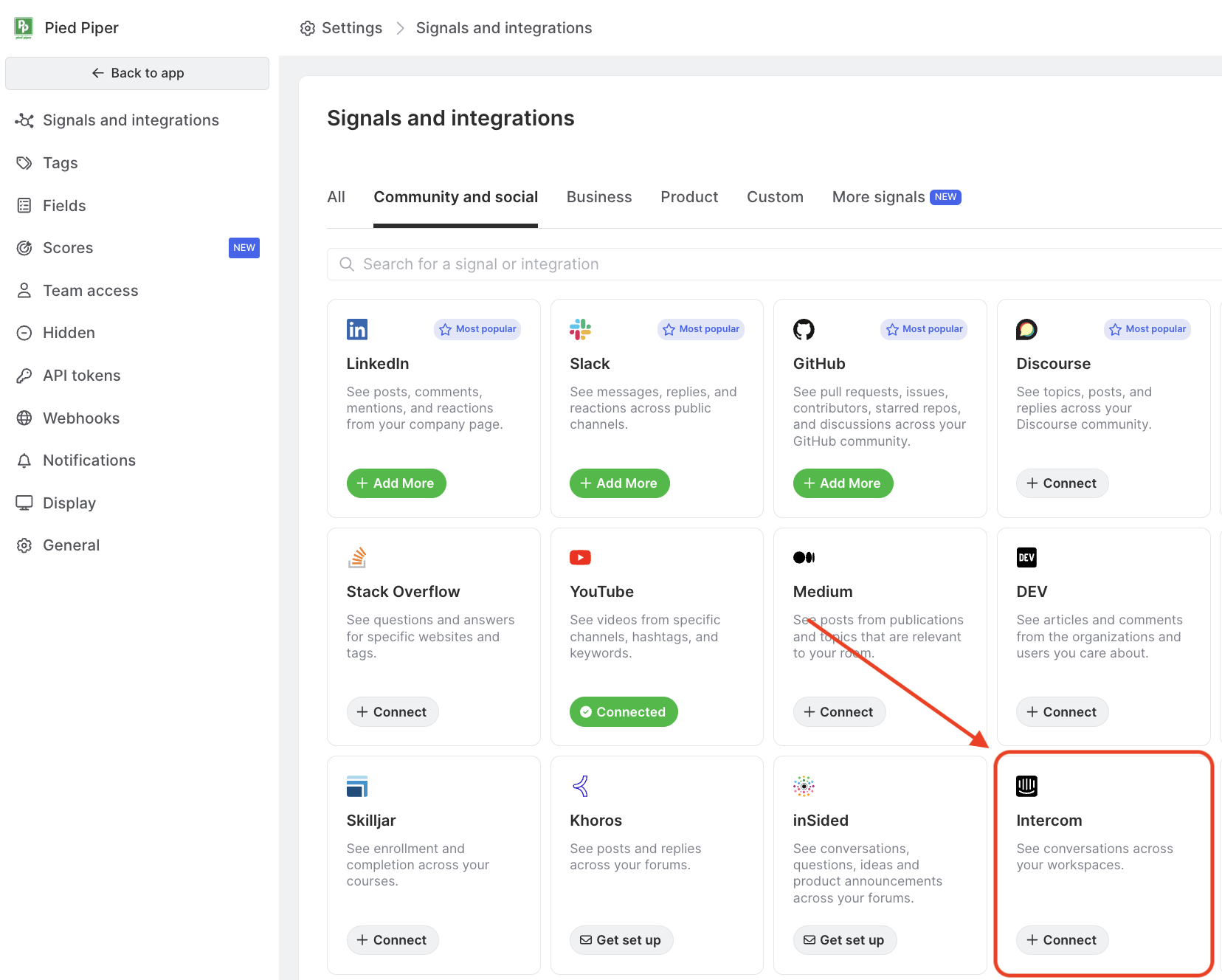The width and height of the screenshot is (1222, 980).
Task: Click the LinkedIn Most popular badge
Action: click(477, 329)
